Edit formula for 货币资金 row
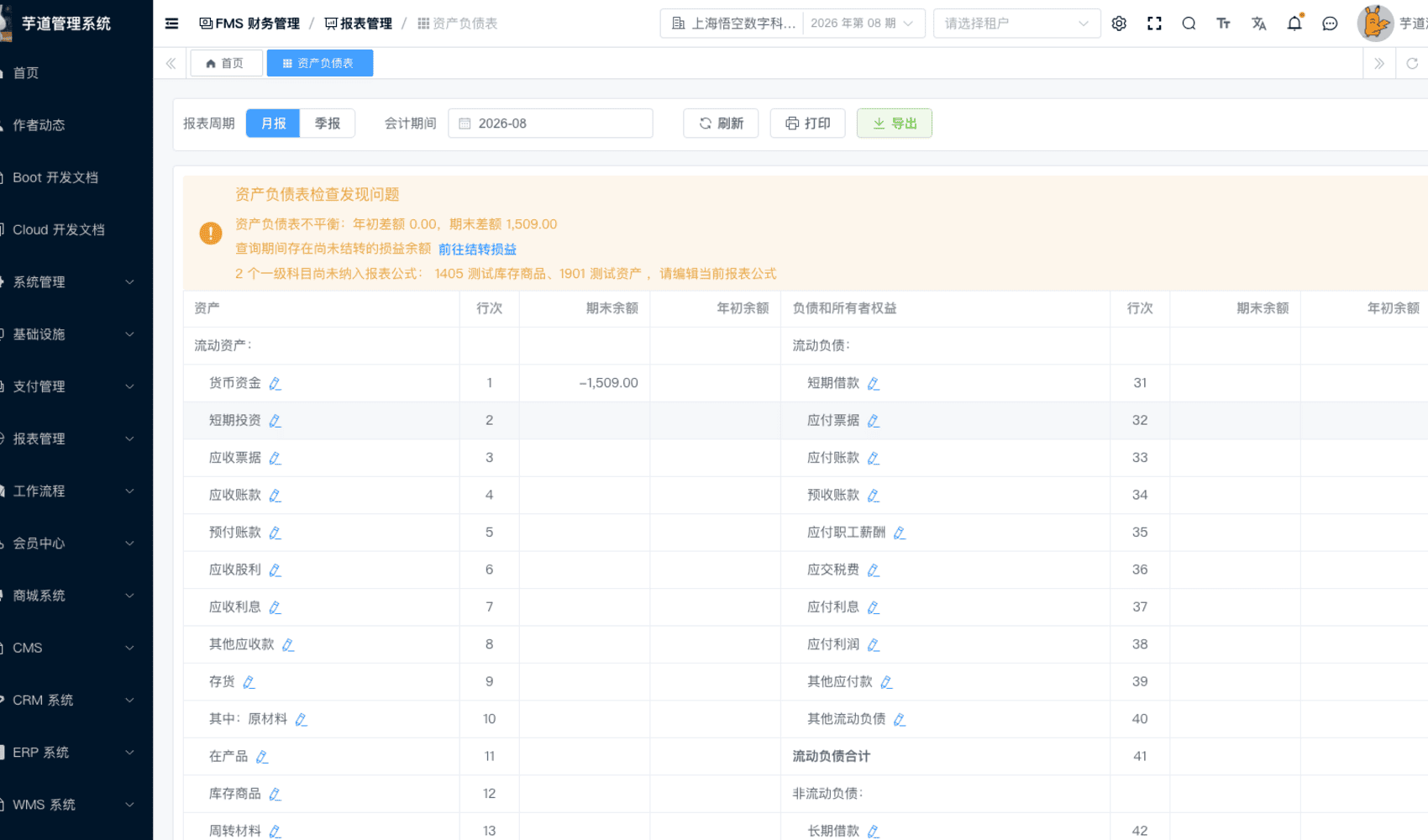Viewport: 1428px width, 840px height. (x=275, y=383)
